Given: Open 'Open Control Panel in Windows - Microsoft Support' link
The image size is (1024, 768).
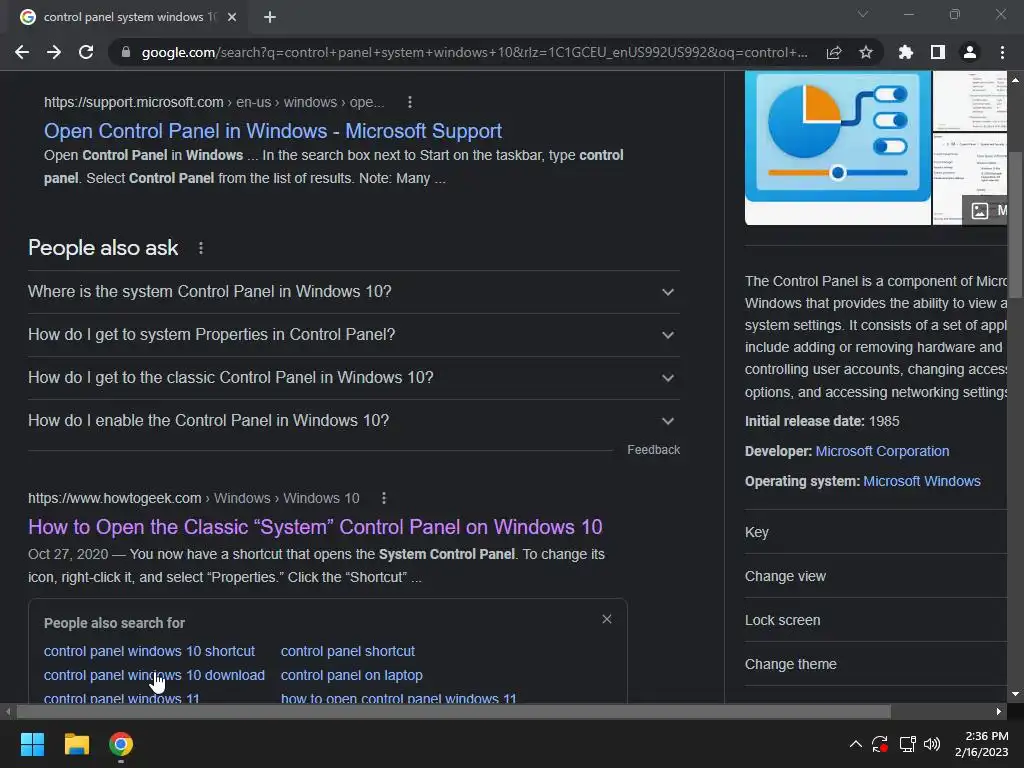Looking at the screenshot, I should 273,131.
